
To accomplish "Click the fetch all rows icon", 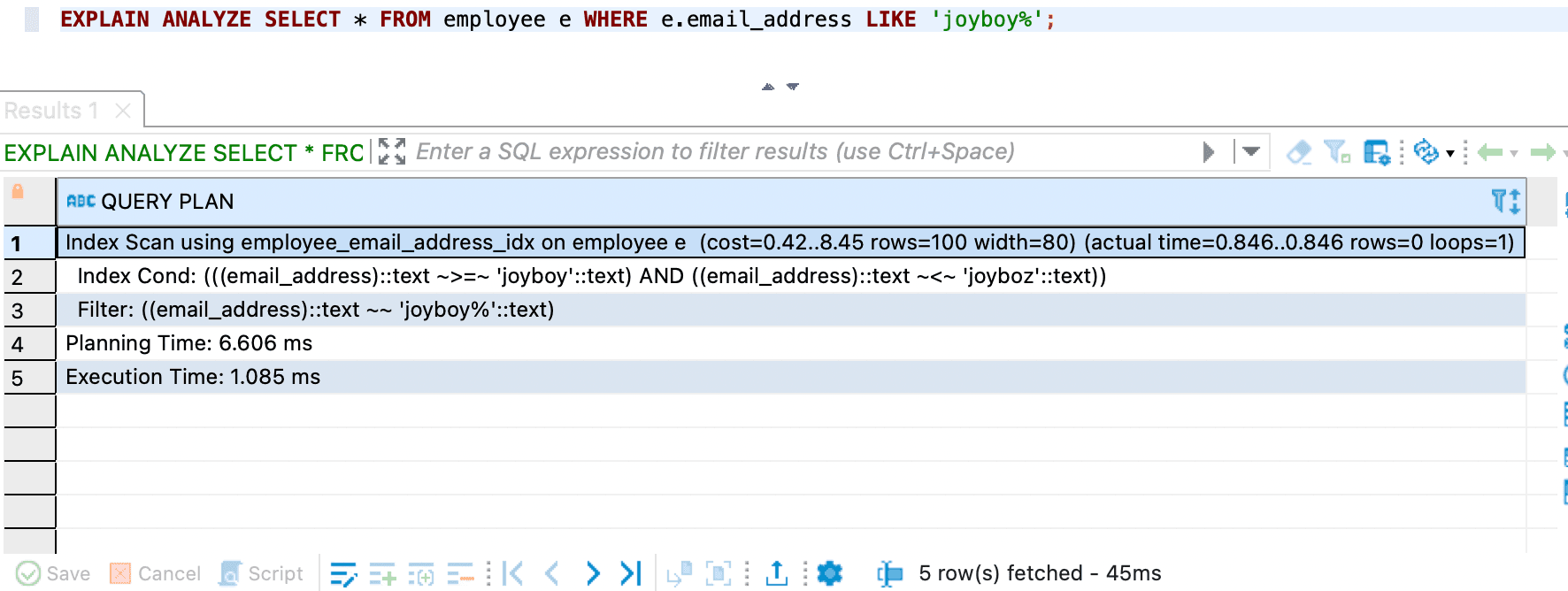I will [x=719, y=574].
